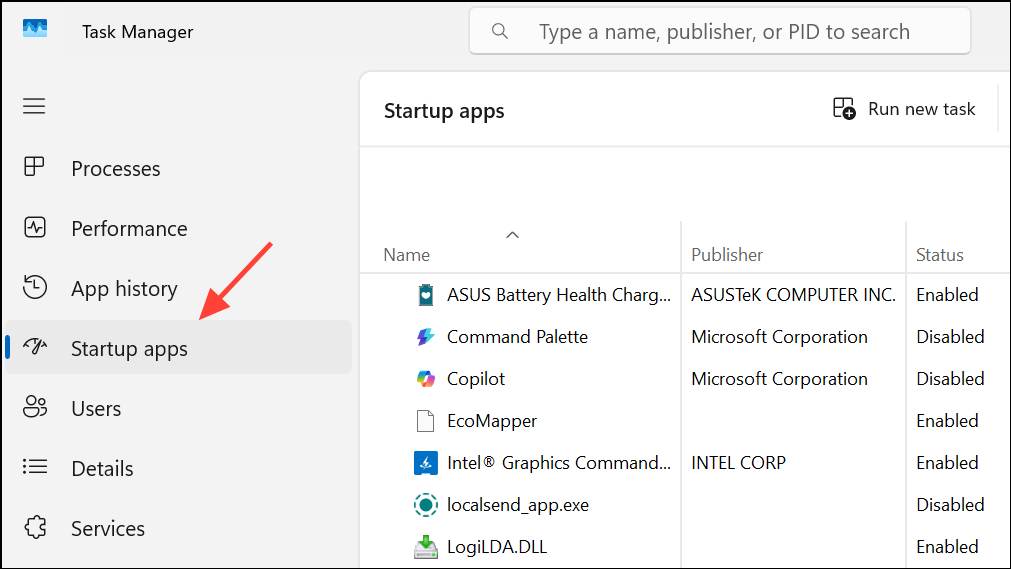The width and height of the screenshot is (1011, 569).
Task: Open the Processes page icon
Action: 35,168
